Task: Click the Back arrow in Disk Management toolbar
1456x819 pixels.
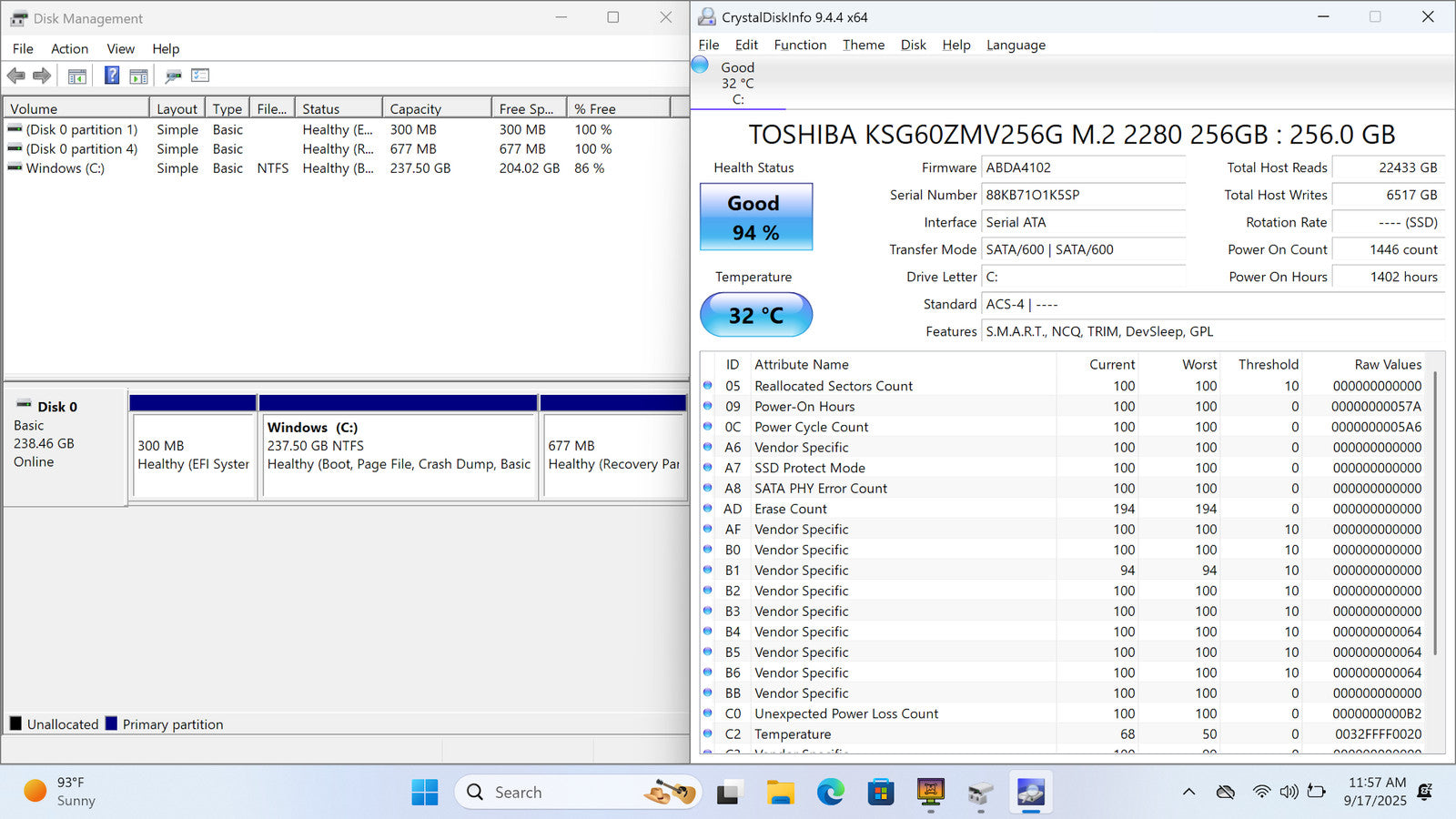Action: tap(15, 76)
